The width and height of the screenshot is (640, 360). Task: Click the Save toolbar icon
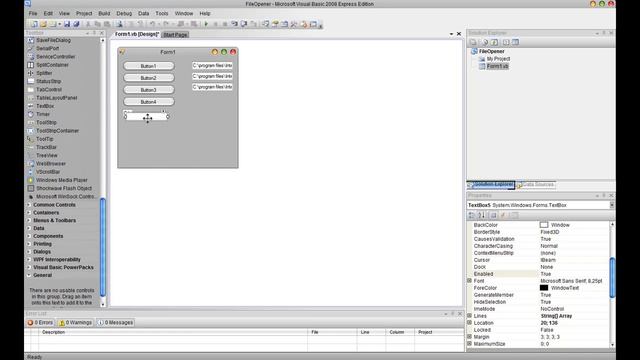[67, 24]
